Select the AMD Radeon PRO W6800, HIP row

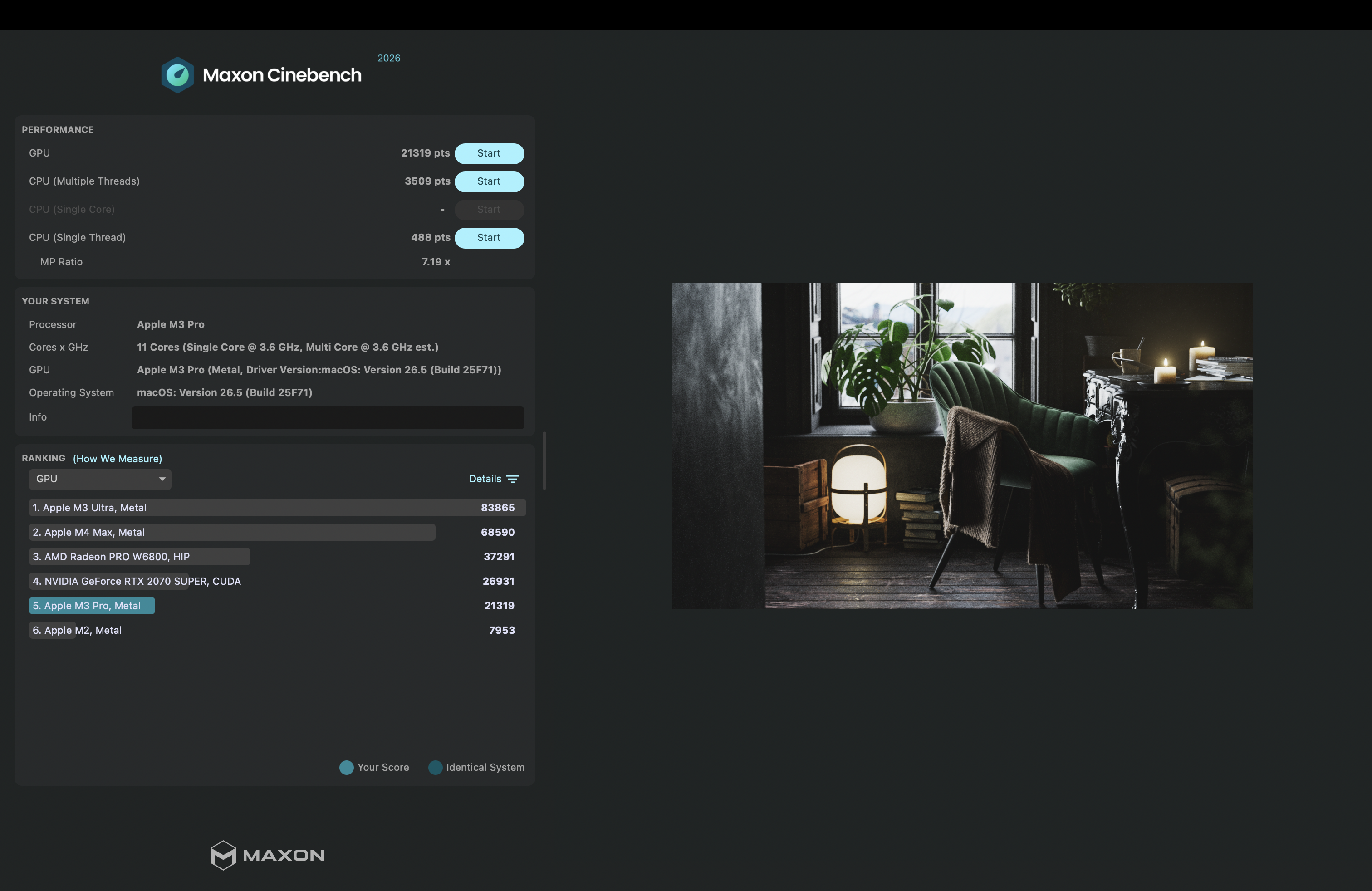point(277,557)
